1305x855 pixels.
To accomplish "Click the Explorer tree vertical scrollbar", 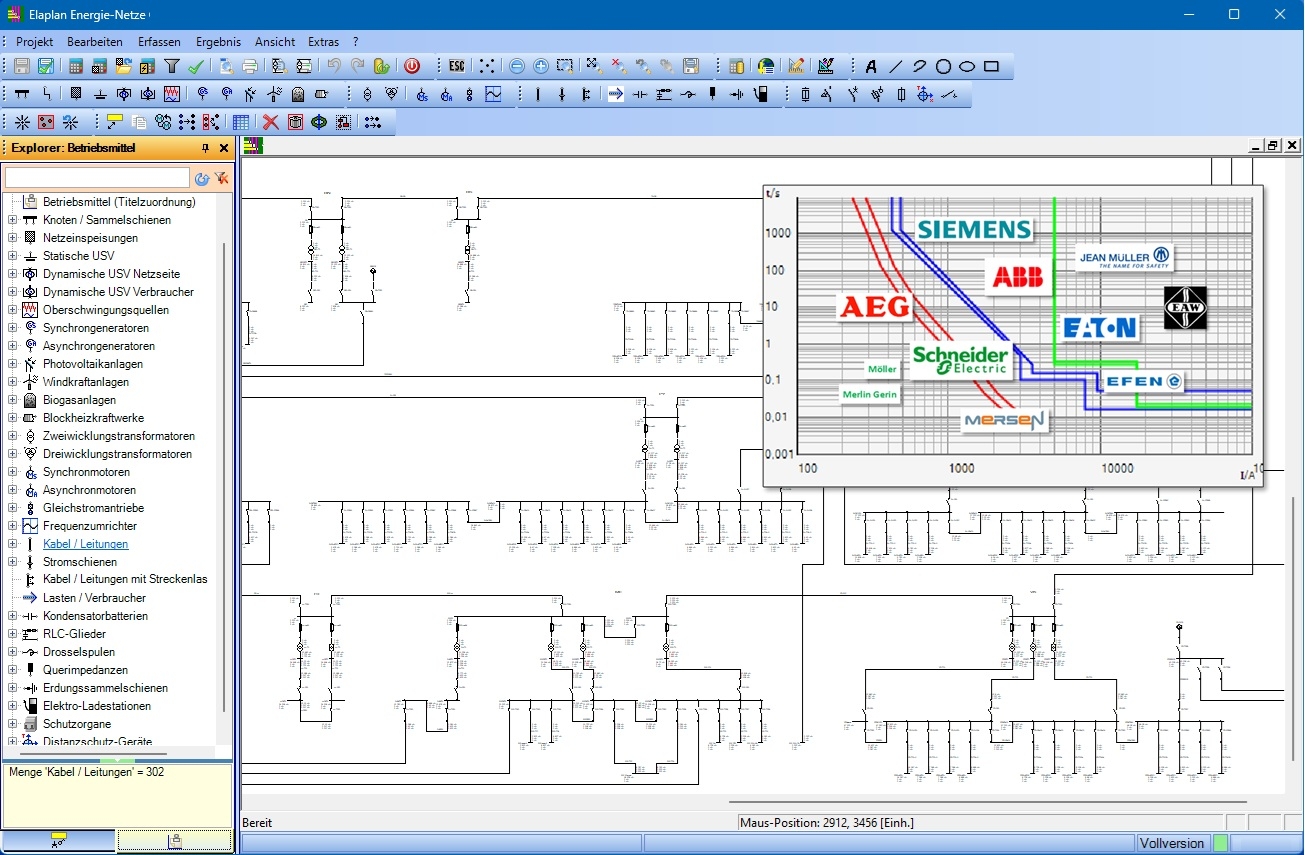I will coord(224,475).
